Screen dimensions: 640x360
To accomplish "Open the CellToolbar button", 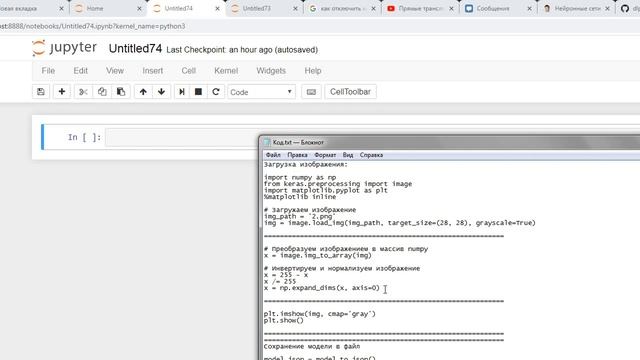I will 350,92.
